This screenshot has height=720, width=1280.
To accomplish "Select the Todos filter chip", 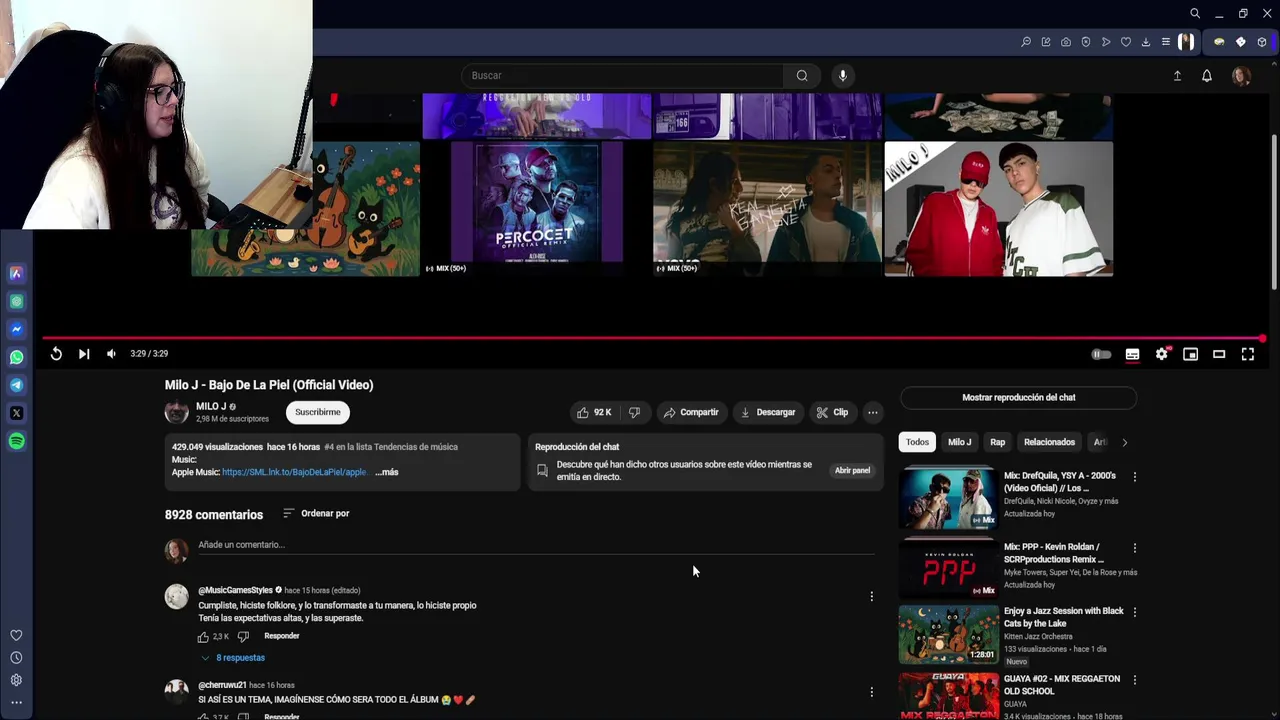I will pyautogui.click(x=917, y=442).
